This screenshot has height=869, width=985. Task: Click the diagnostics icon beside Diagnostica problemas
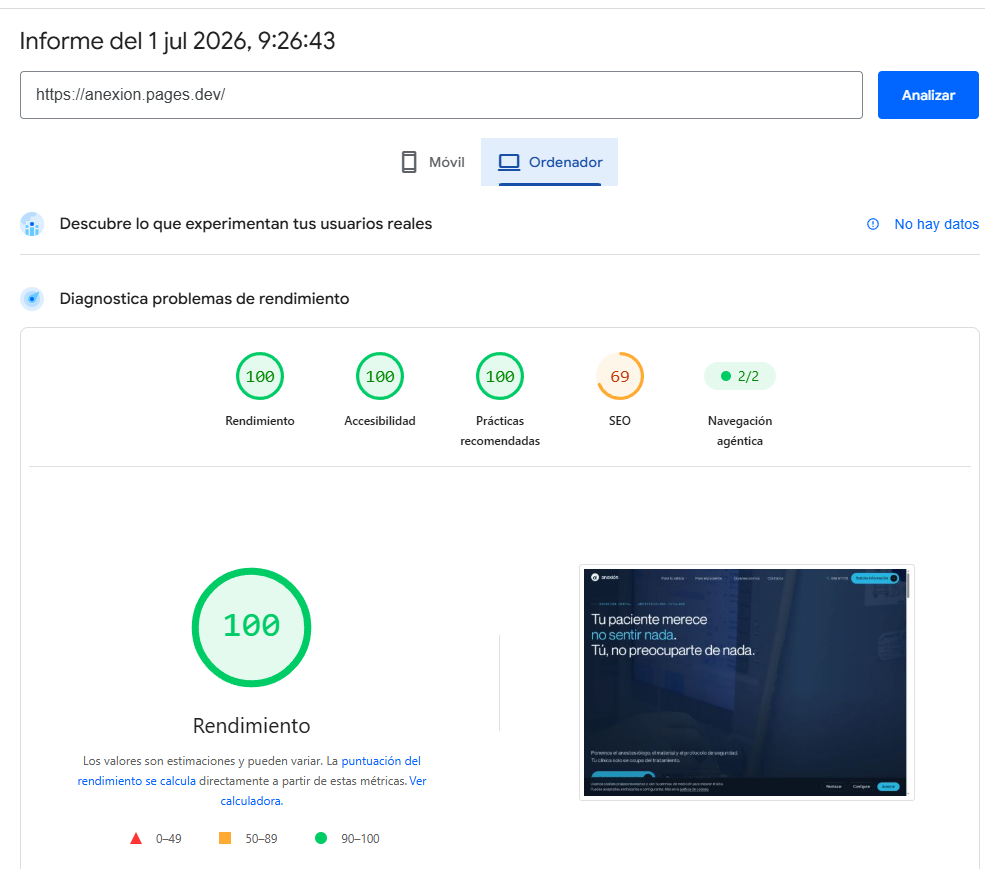pos(32,299)
